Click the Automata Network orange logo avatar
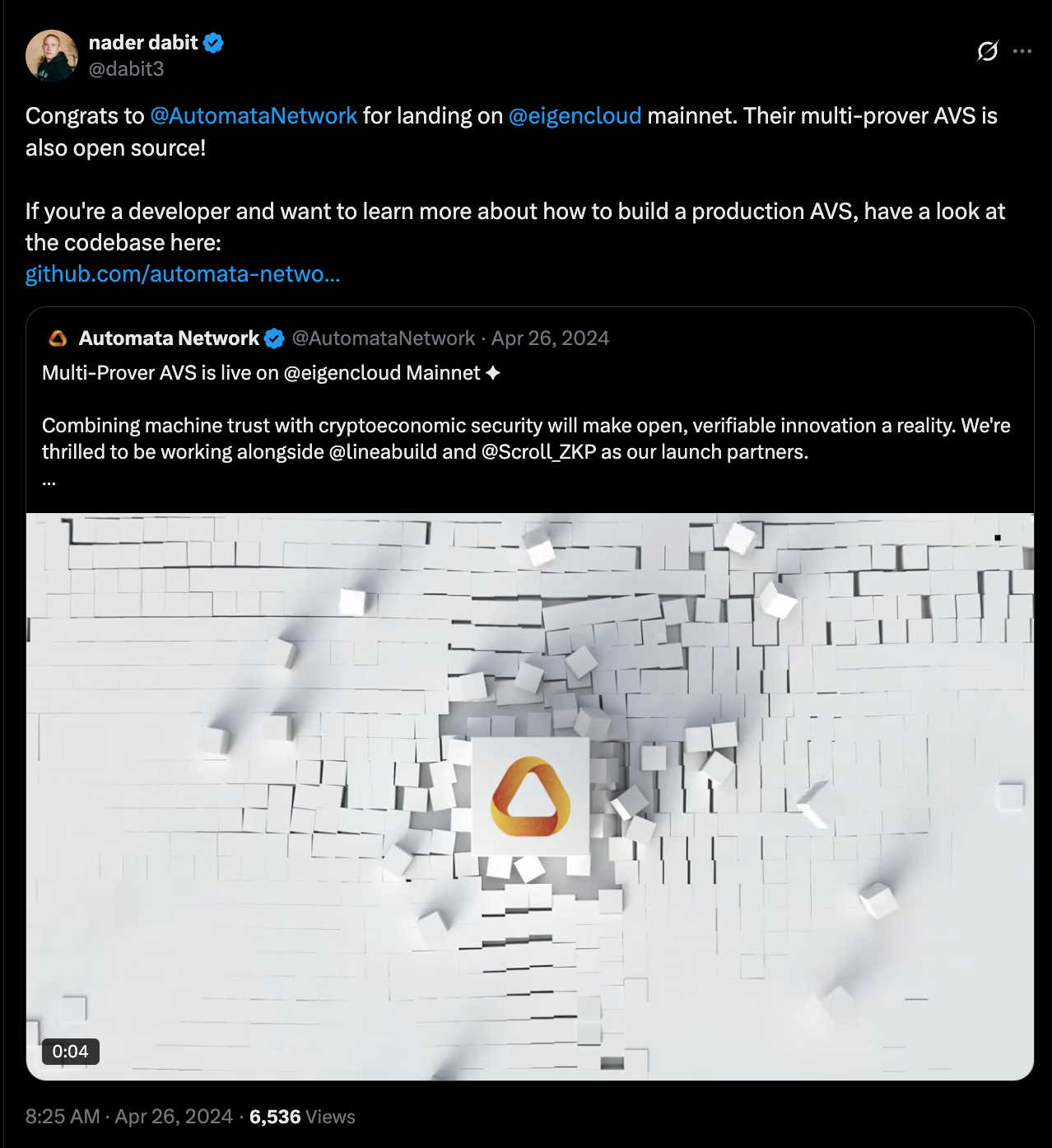Viewport: 1052px width, 1148px height. (58, 338)
